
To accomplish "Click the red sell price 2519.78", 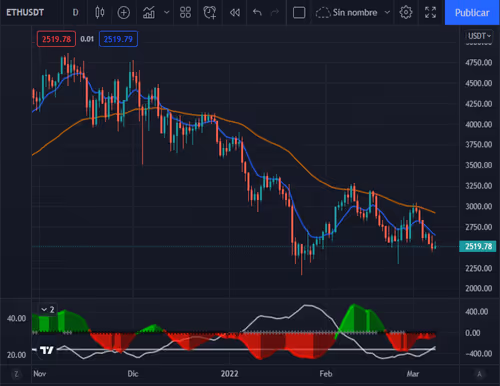I will pyautogui.click(x=56, y=39).
